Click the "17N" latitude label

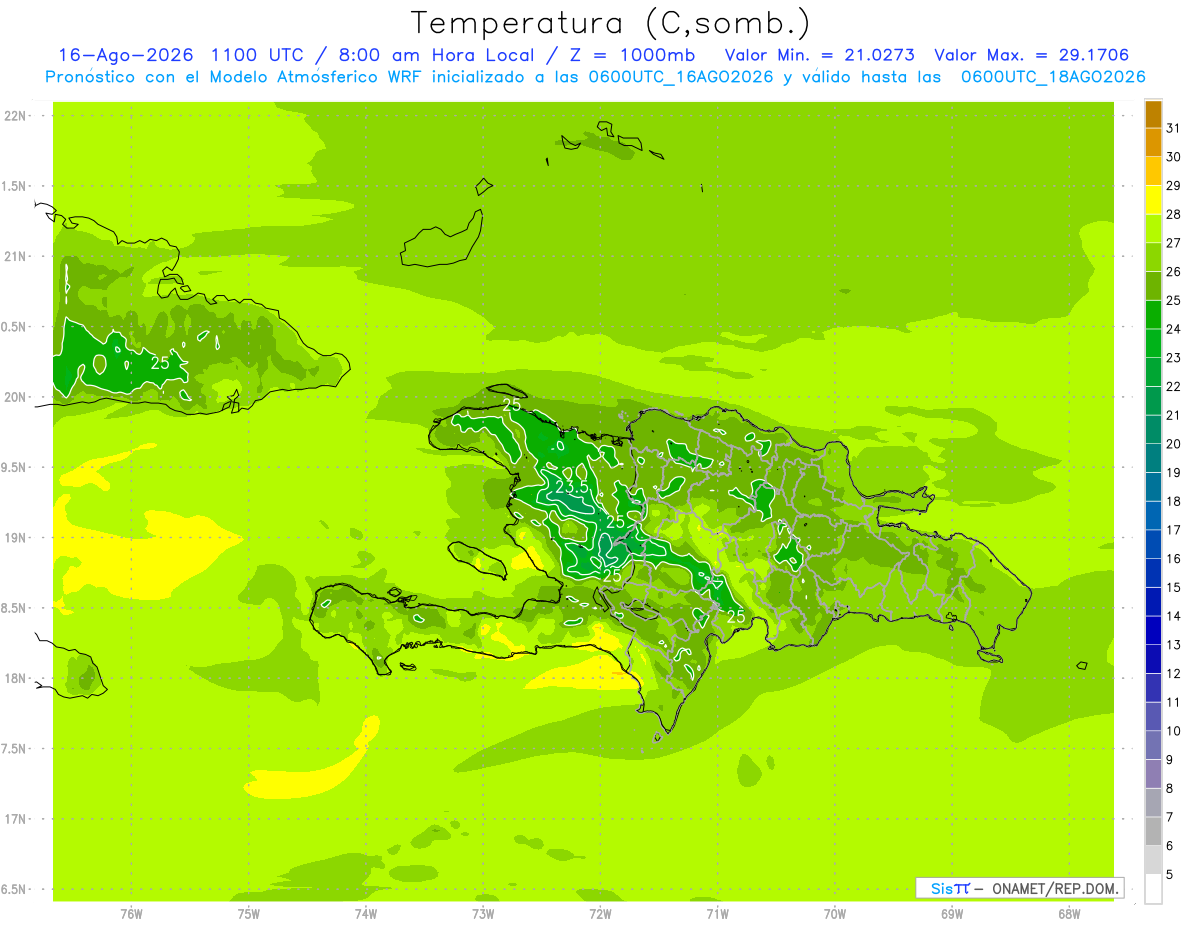(x=15, y=819)
